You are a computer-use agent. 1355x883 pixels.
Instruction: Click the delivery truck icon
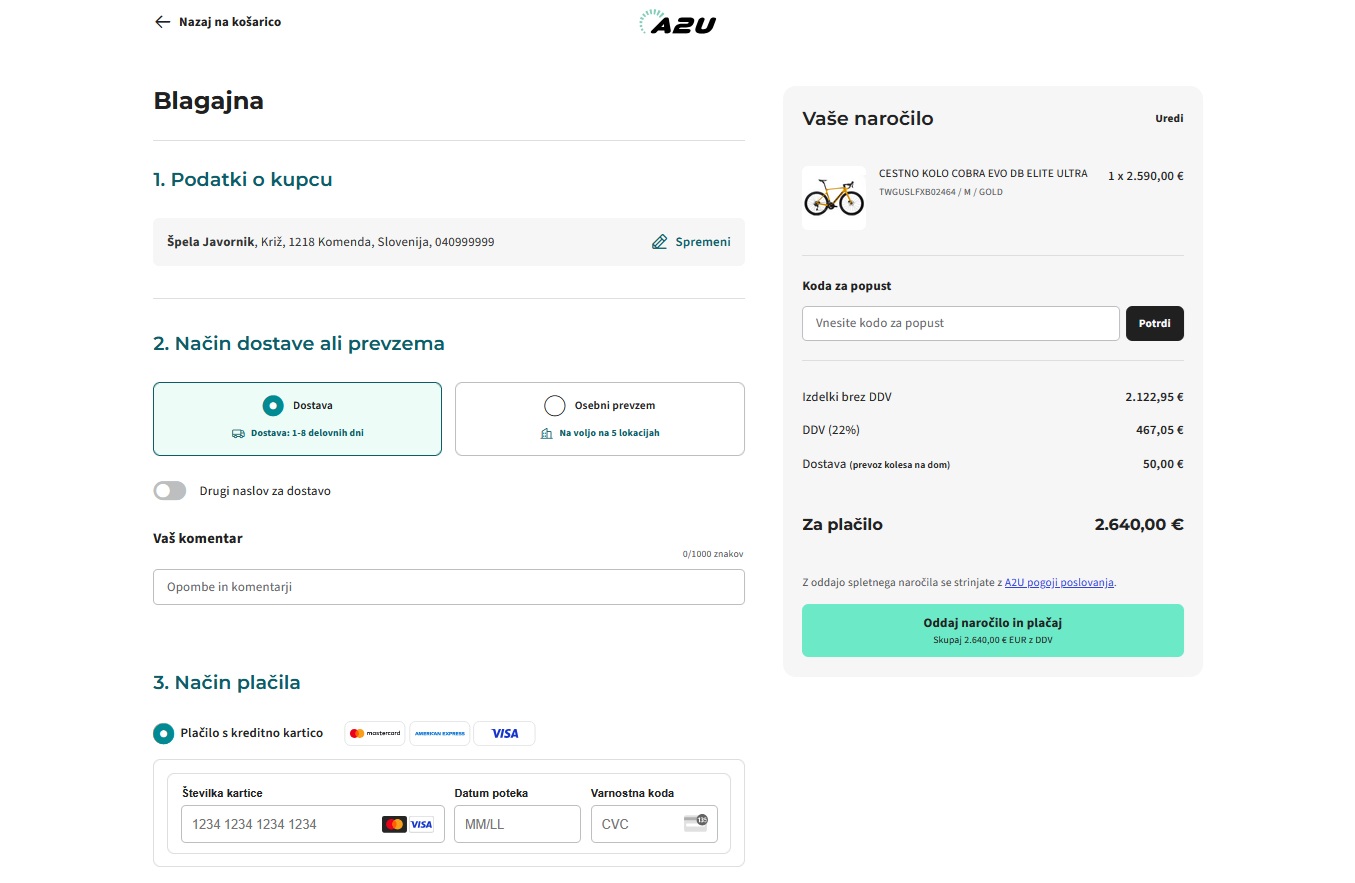click(x=238, y=433)
